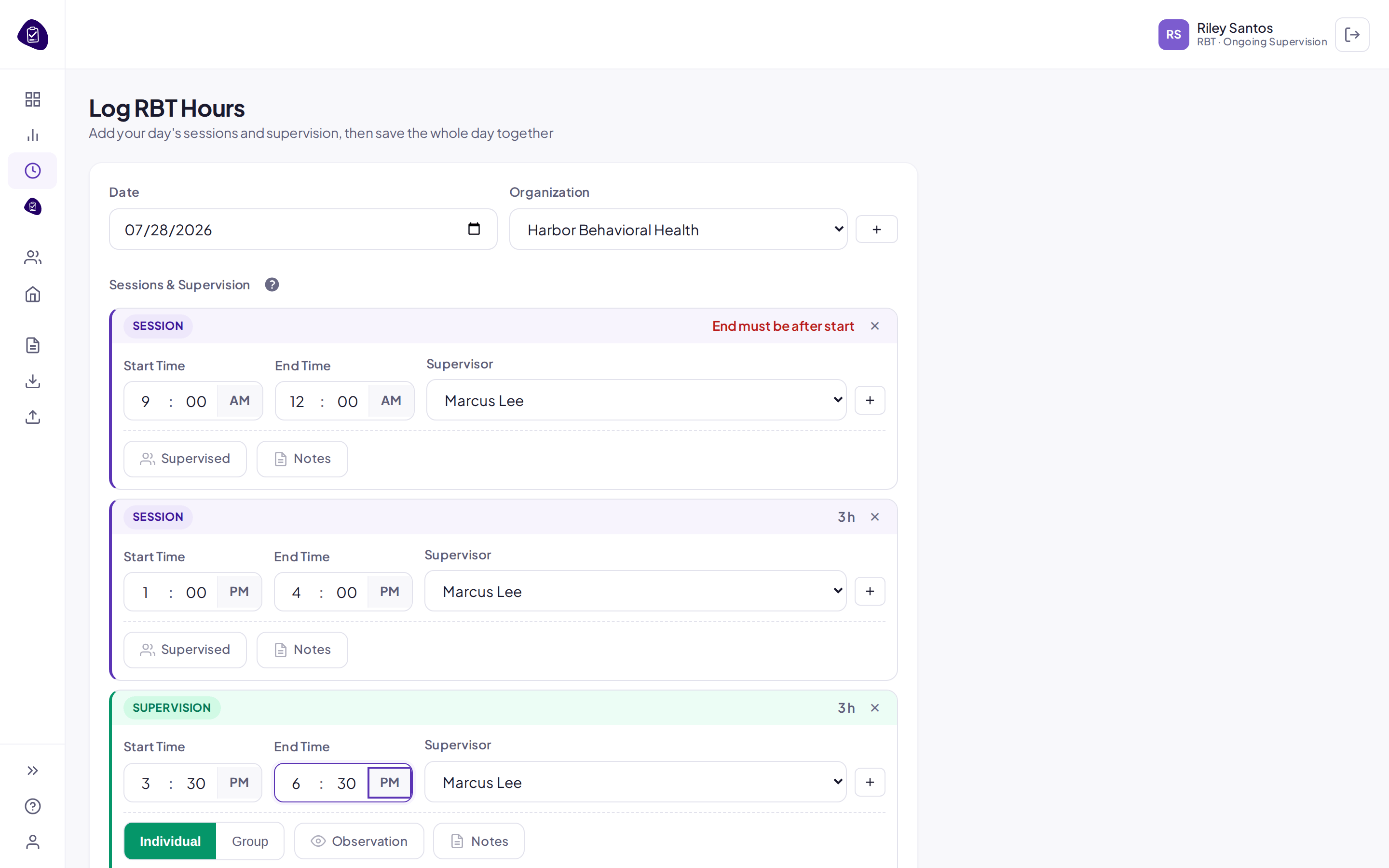Image resolution: width=1389 pixels, height=868 pixels.
Task: Edit the end hour 4 in second session
Action: 296,593
